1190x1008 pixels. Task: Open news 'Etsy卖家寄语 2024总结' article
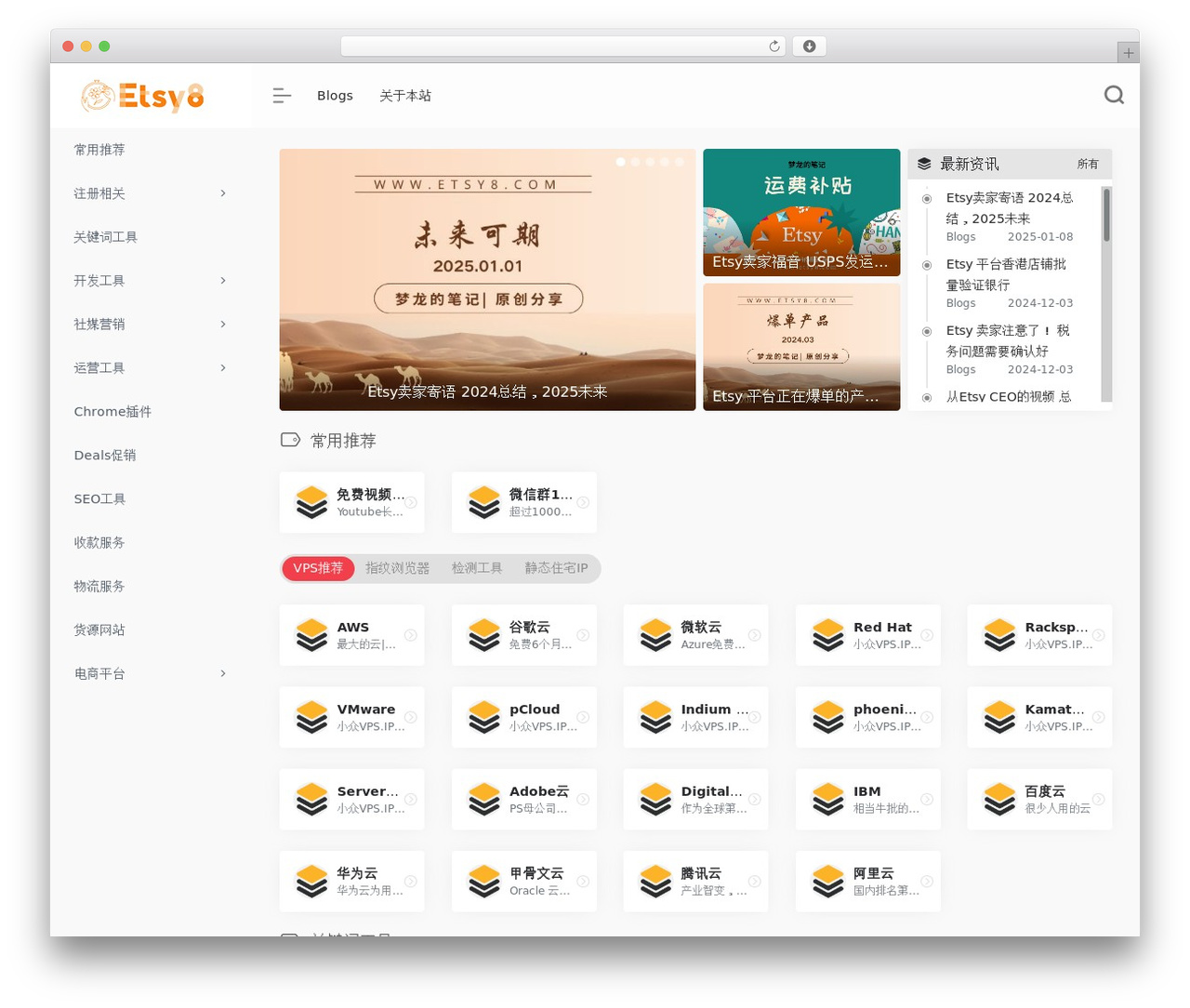pyautogui.click(x=1010, y=208)
